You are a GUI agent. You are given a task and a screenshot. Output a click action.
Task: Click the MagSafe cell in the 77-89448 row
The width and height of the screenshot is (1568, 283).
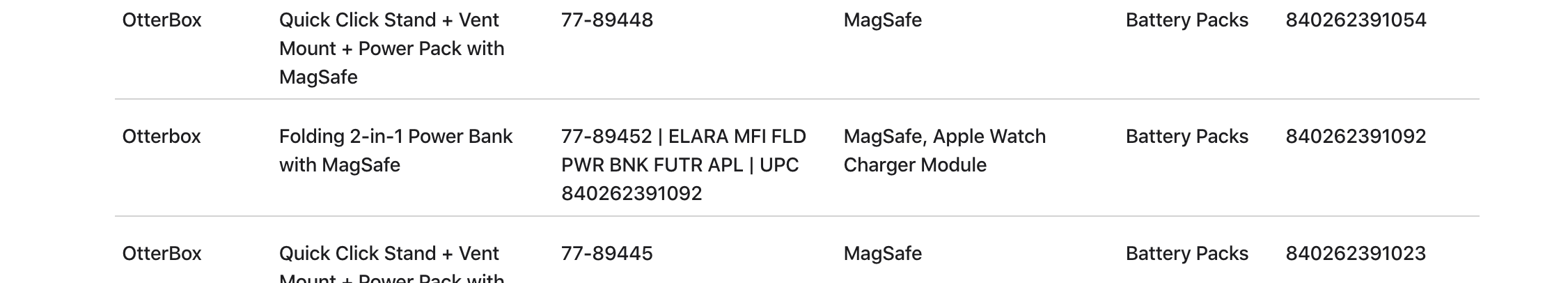click(882, 20)
